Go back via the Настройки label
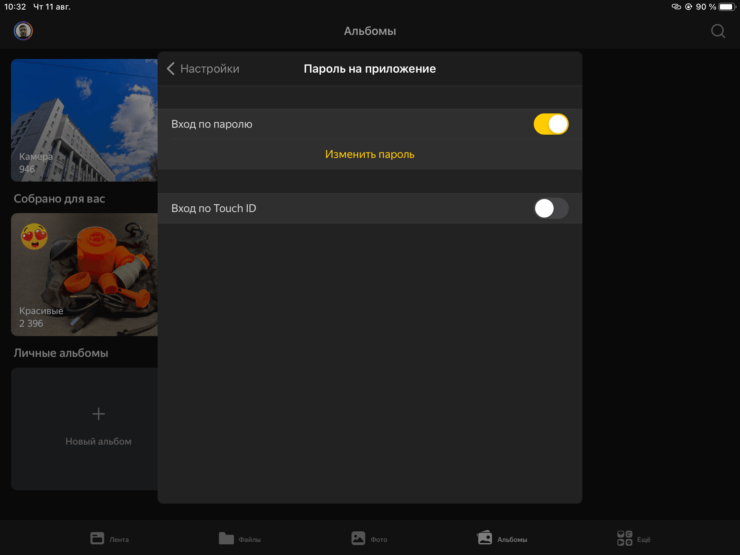Viewport: 740px width, 555px height. [x=209, y=69]
